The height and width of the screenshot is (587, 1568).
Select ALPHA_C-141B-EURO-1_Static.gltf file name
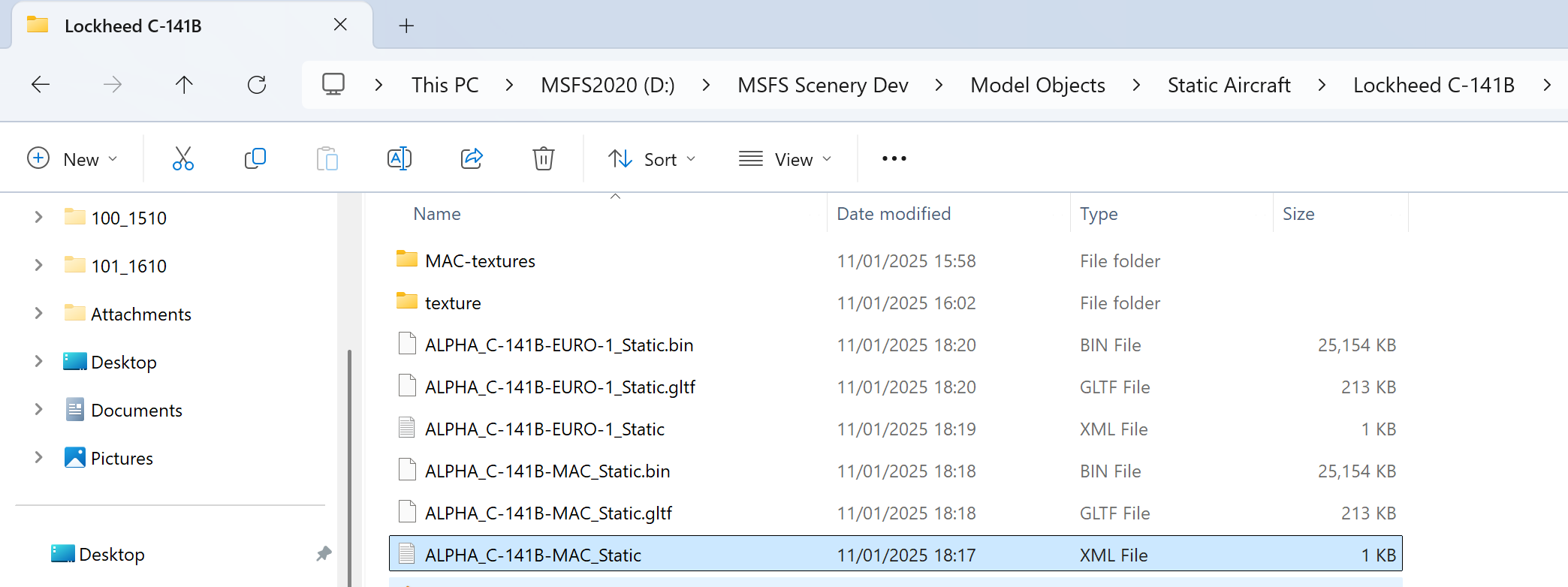point(560,387)
